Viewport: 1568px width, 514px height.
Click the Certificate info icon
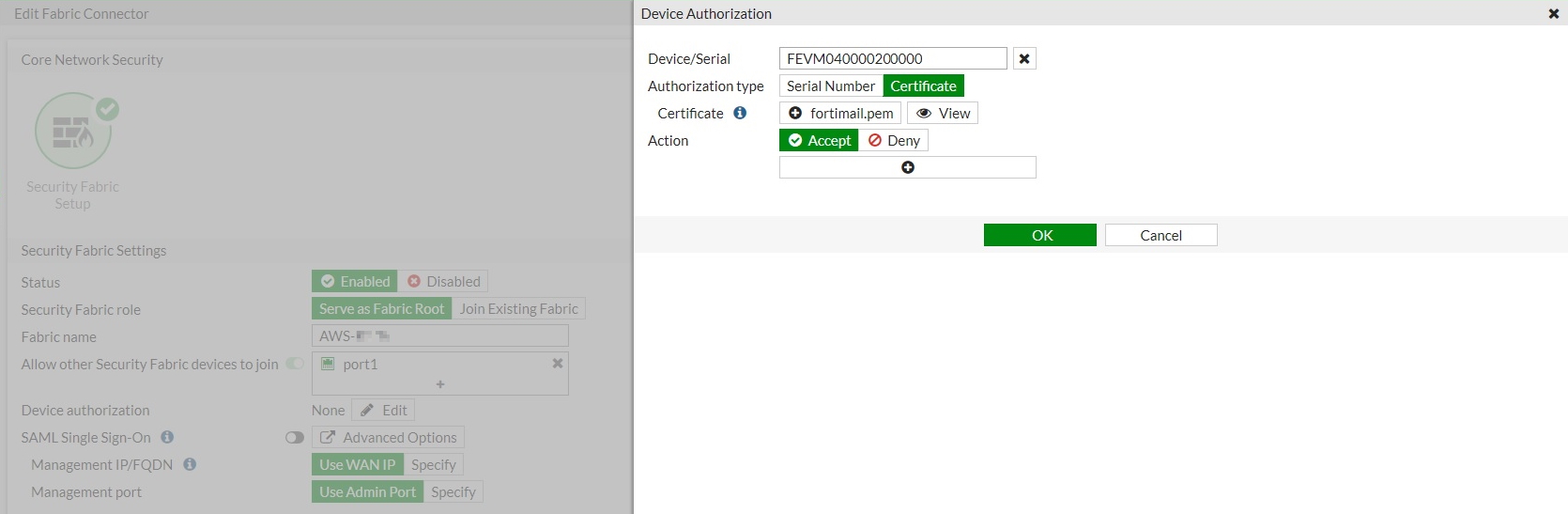[740, 113]
